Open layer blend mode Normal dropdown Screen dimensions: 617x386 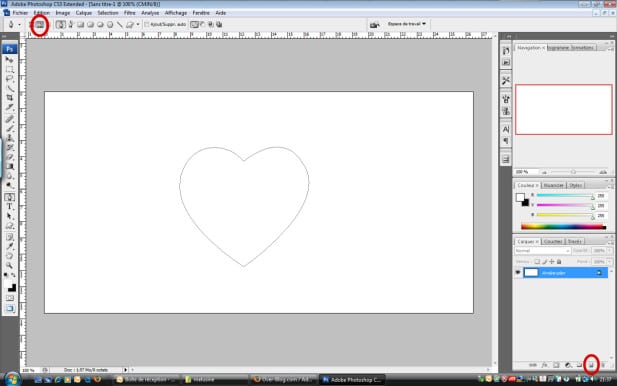542,251
